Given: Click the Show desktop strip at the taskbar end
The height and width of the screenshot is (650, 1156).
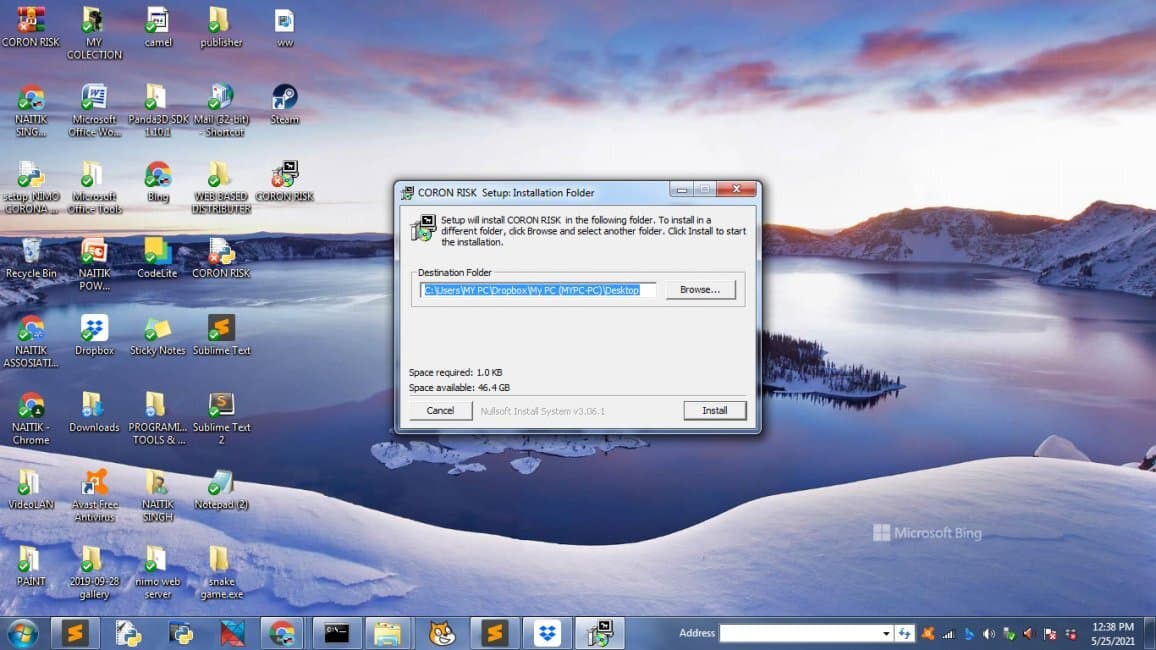Looking at the screenshot, I should click(x=1150, y=633).
